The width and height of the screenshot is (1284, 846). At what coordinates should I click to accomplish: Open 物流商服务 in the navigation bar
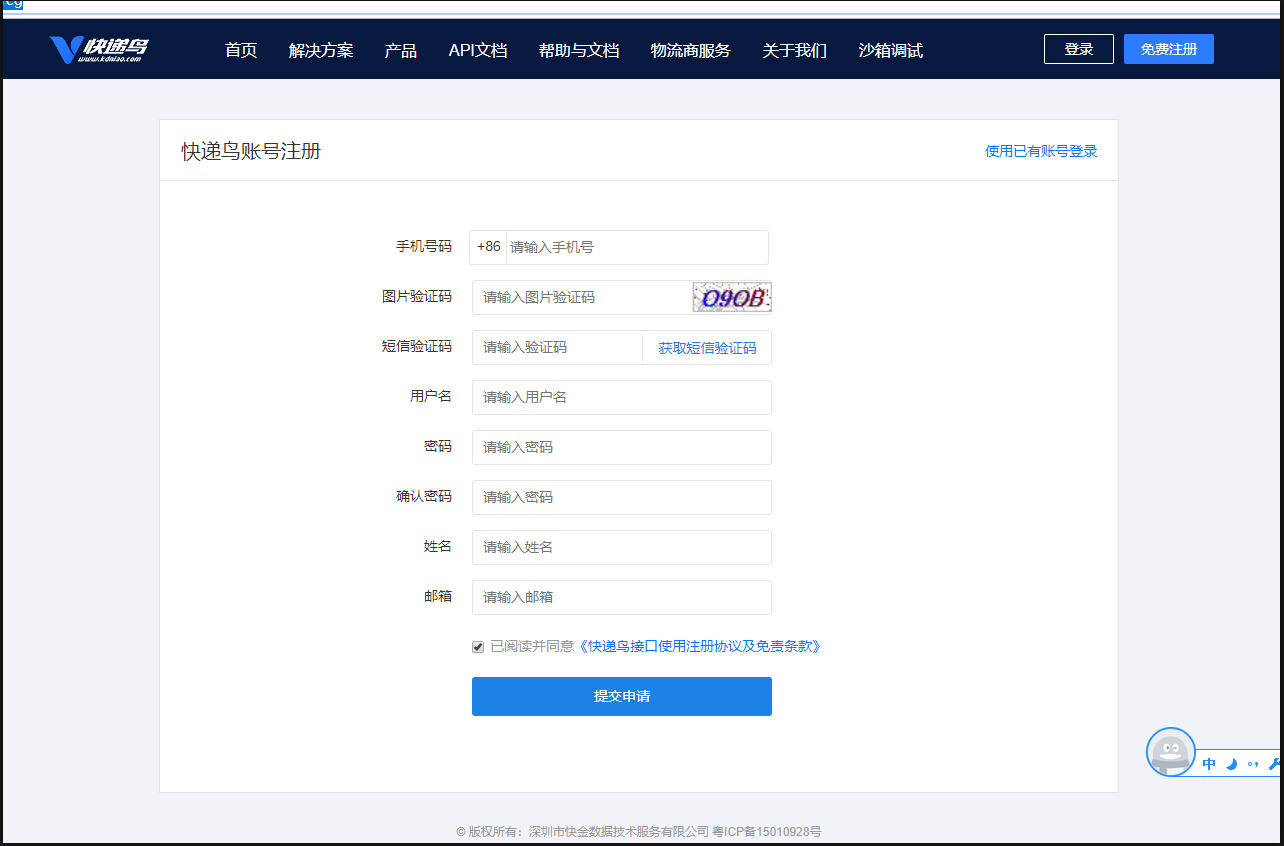coord(691,50)
